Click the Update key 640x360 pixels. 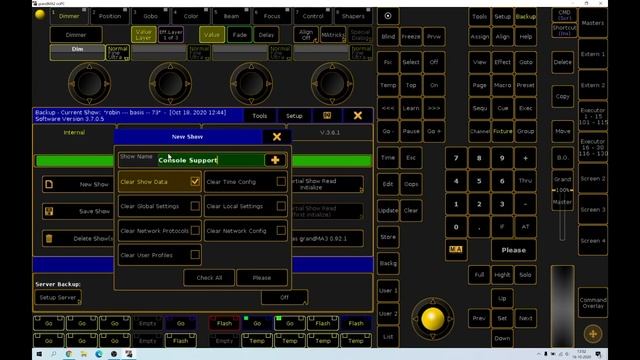pyautogui.click(x=388, y=210)
